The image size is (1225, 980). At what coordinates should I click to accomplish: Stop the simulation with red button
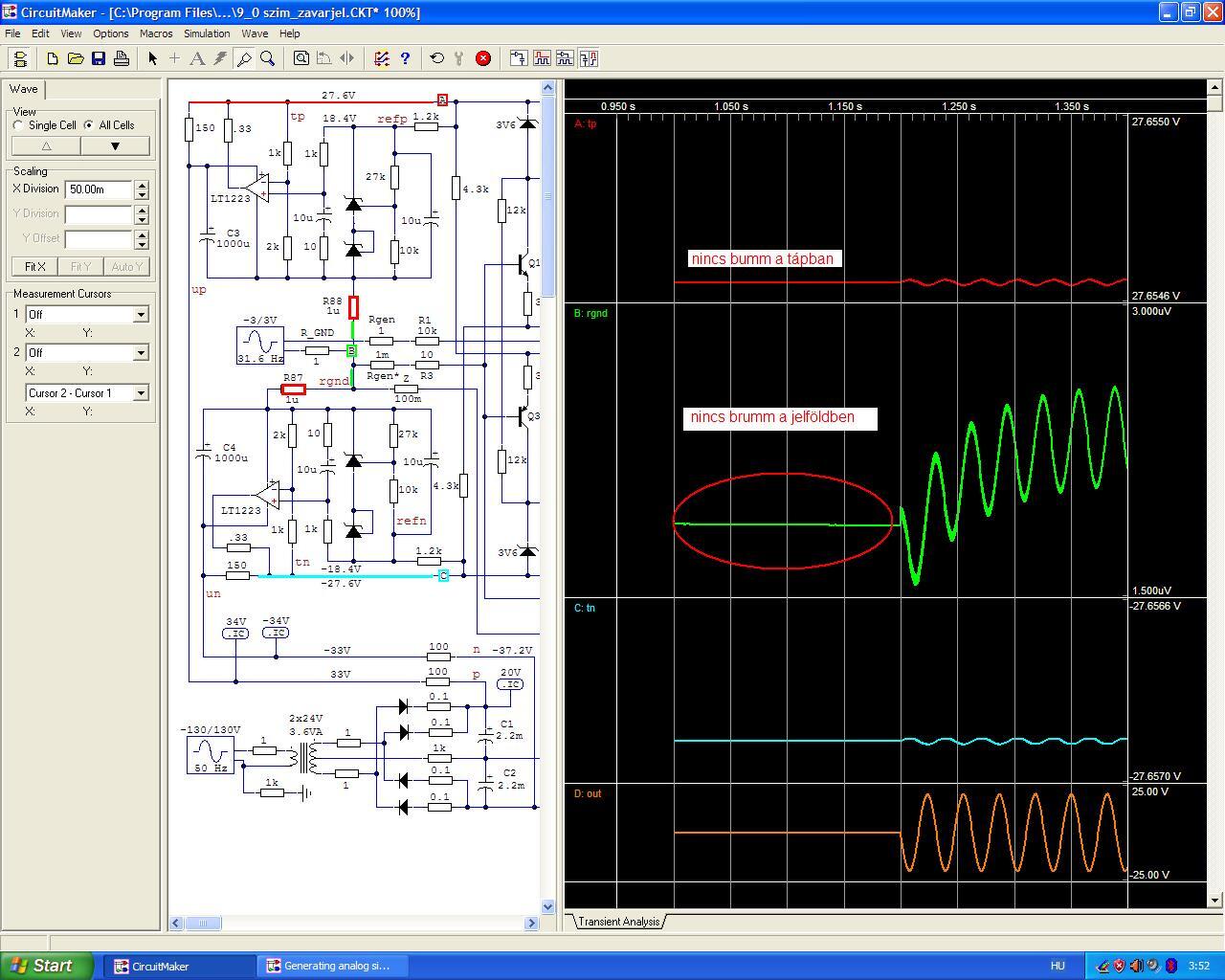click(x=483, y=58)
